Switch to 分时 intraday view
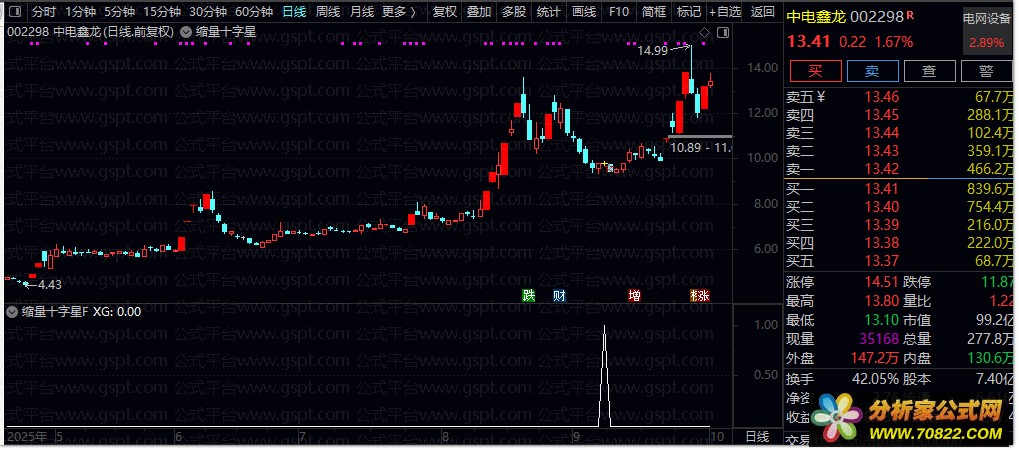The image size is (1019, 450). coord(44,12)
